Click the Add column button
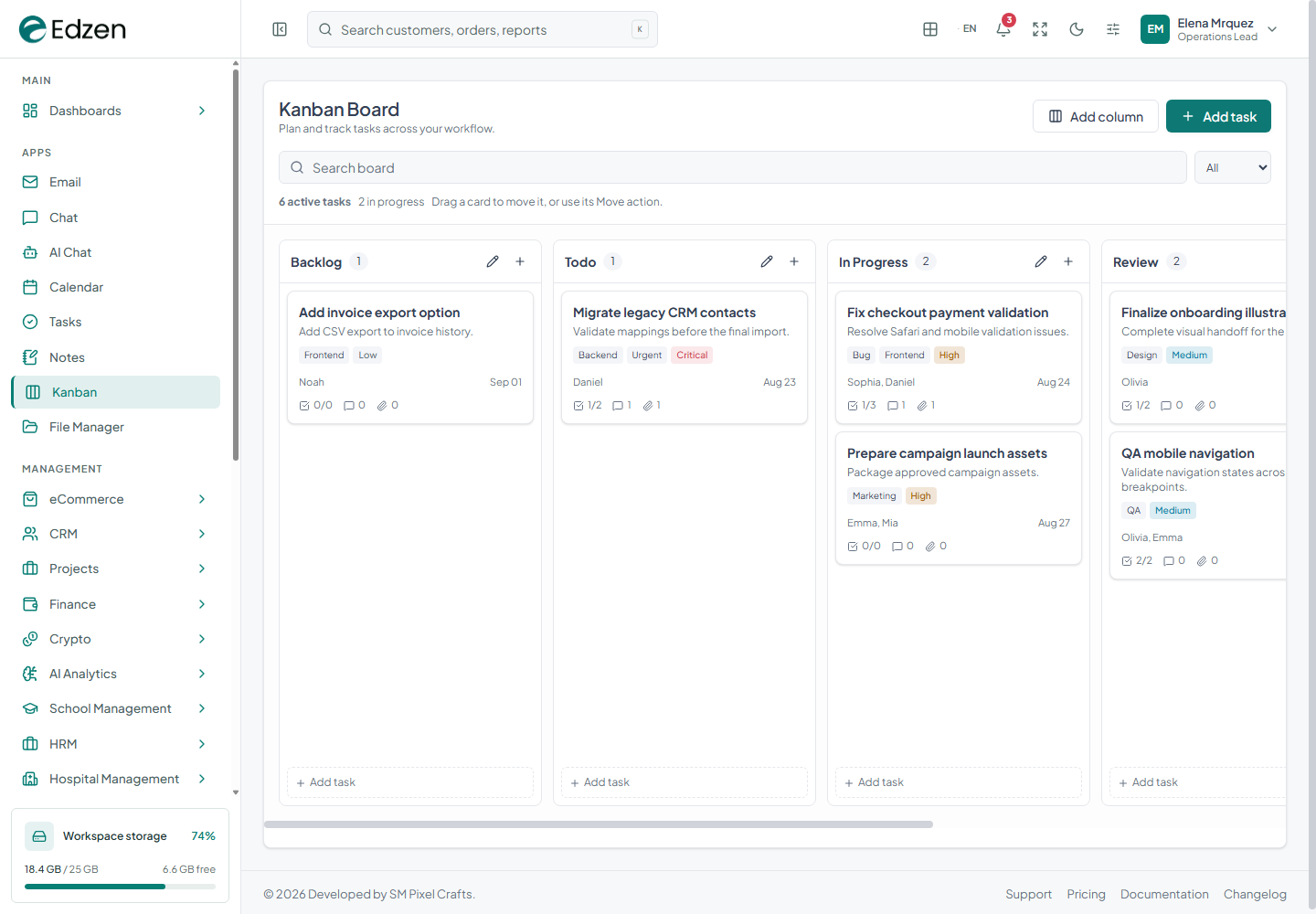 pyautogui.click(x=1096, y=116)
